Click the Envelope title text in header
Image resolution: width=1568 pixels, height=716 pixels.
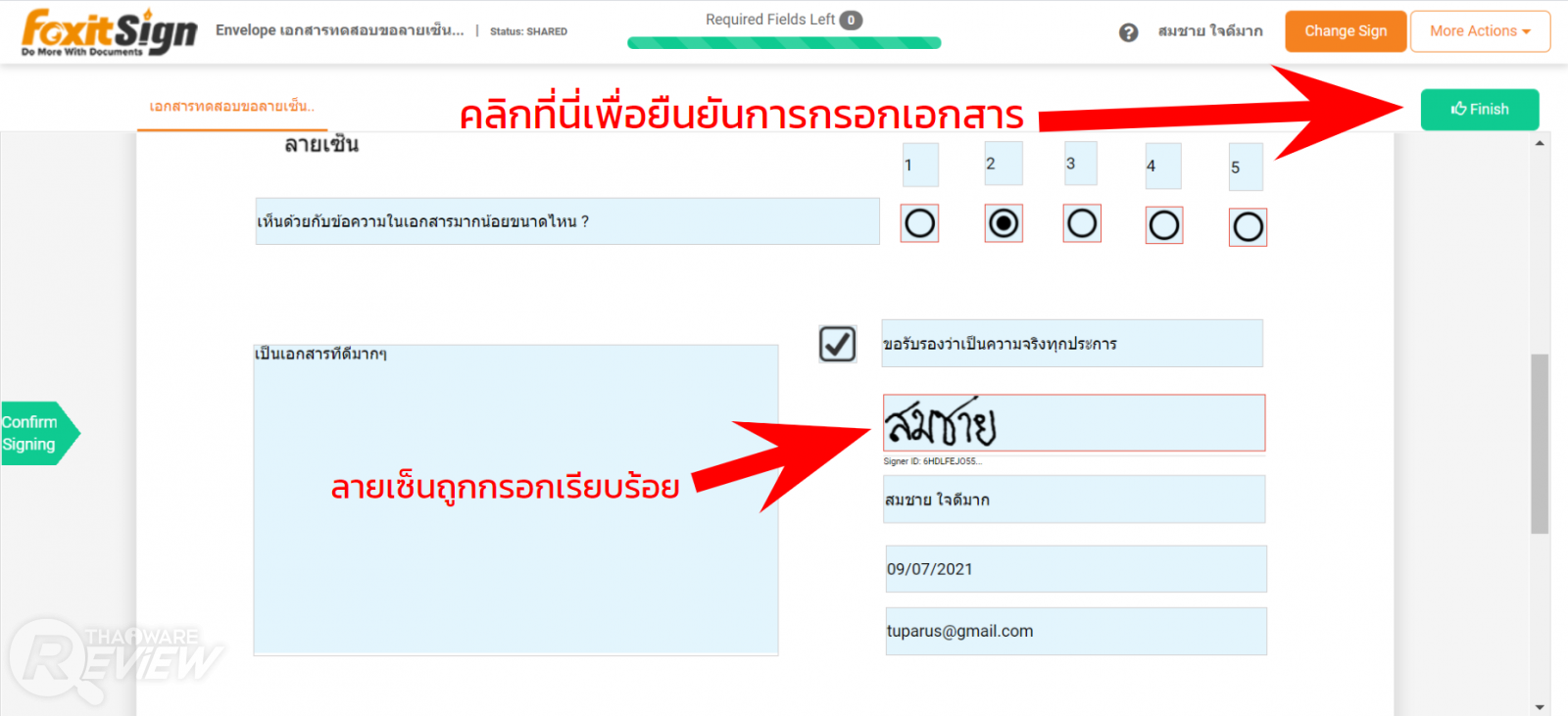339,30
